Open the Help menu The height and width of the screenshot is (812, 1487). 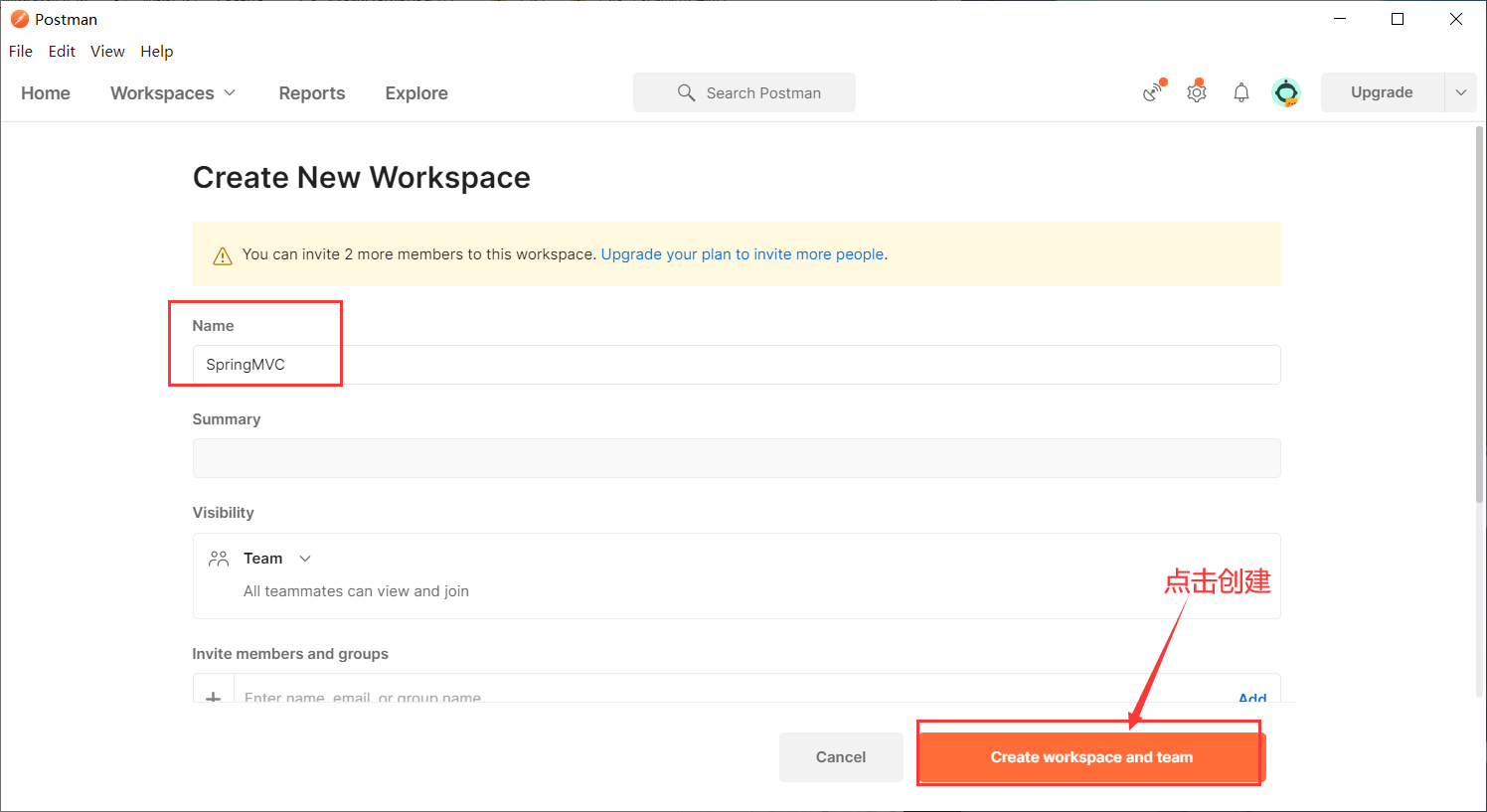click(x=156, y=52)
